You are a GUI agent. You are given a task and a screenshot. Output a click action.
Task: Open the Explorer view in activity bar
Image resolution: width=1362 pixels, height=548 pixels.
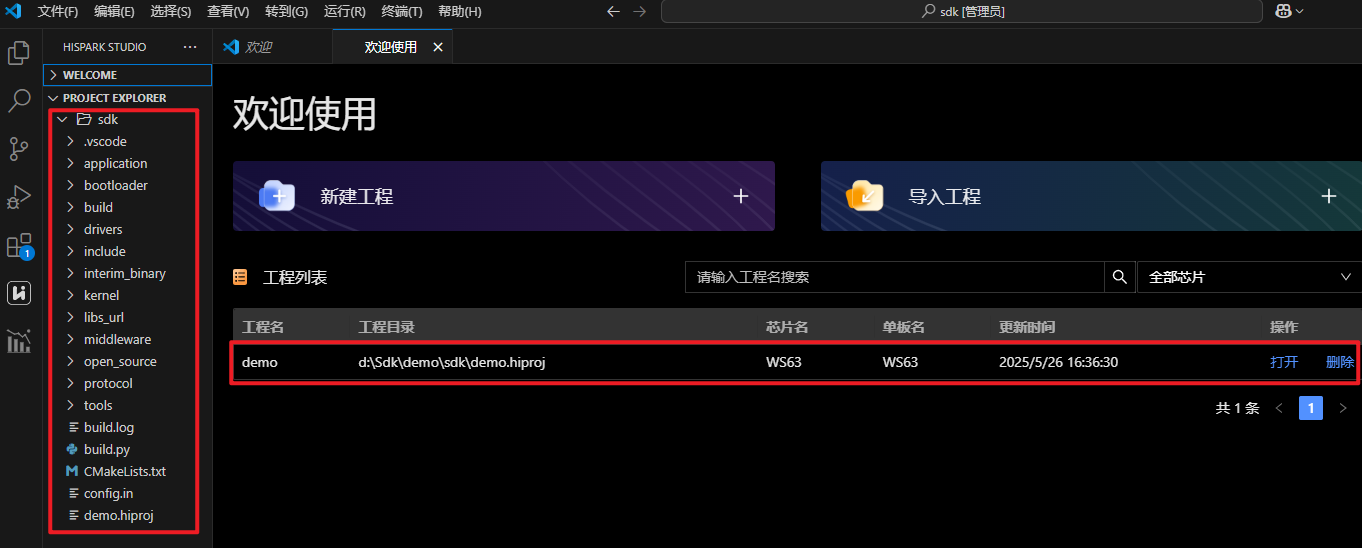tap(19, 53)
